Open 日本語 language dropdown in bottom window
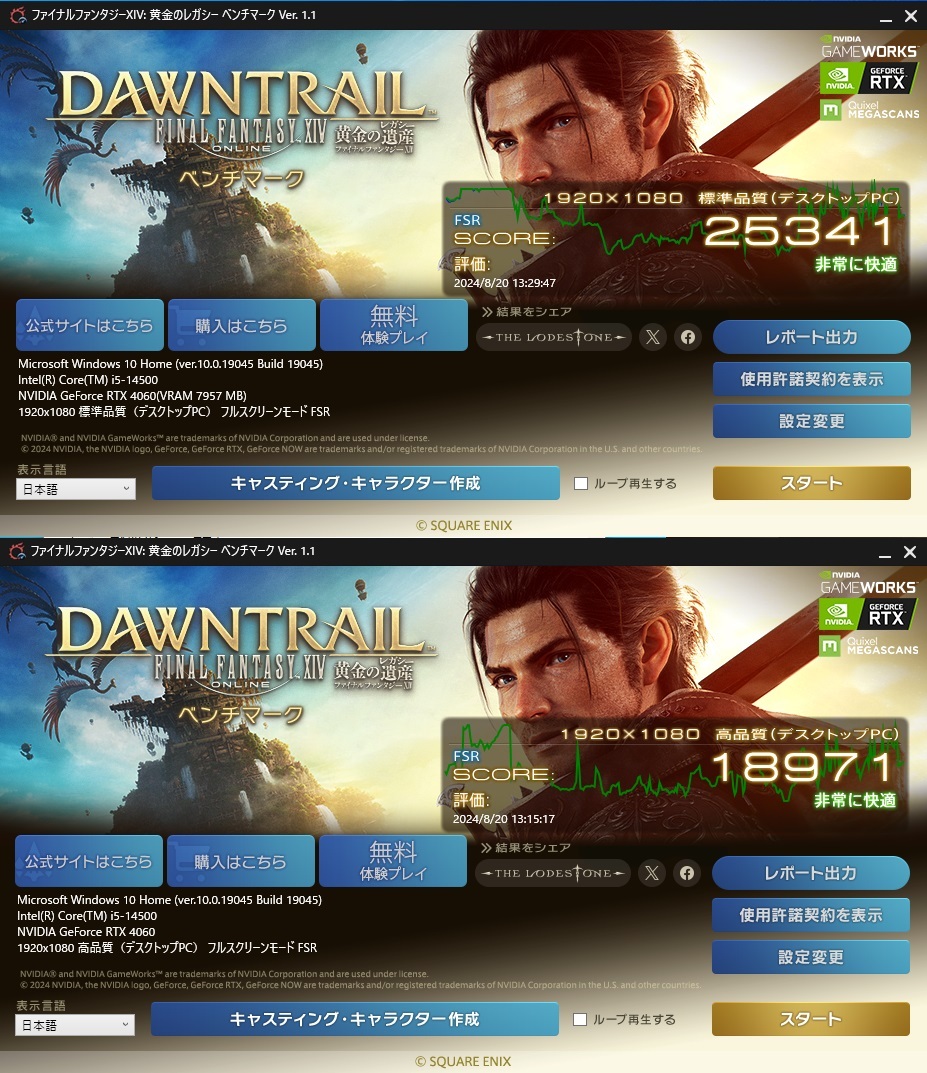This screenshot has width=927, height=1073. click(x=75, y=1025)
